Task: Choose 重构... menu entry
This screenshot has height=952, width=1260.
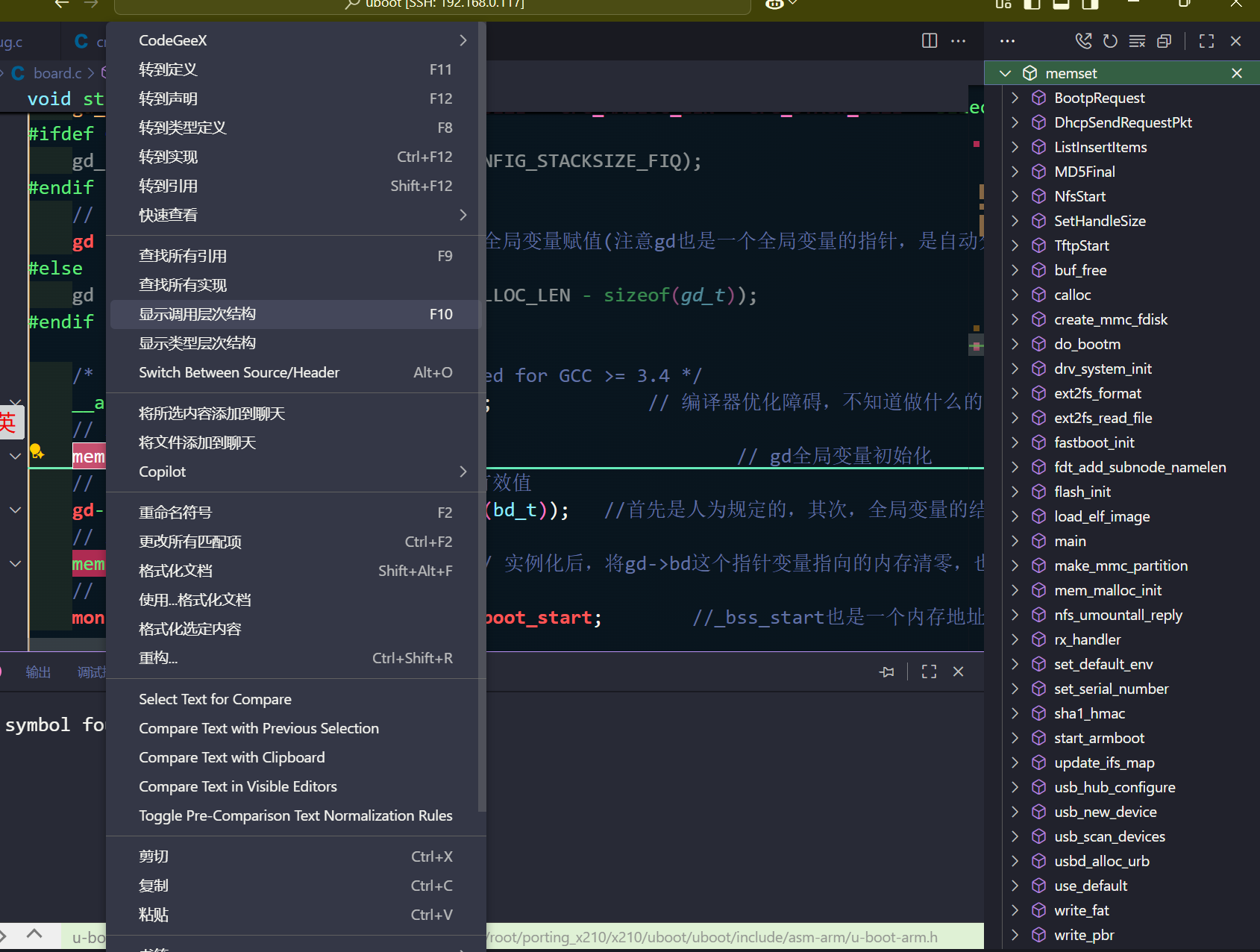Action: pos(295,658)
